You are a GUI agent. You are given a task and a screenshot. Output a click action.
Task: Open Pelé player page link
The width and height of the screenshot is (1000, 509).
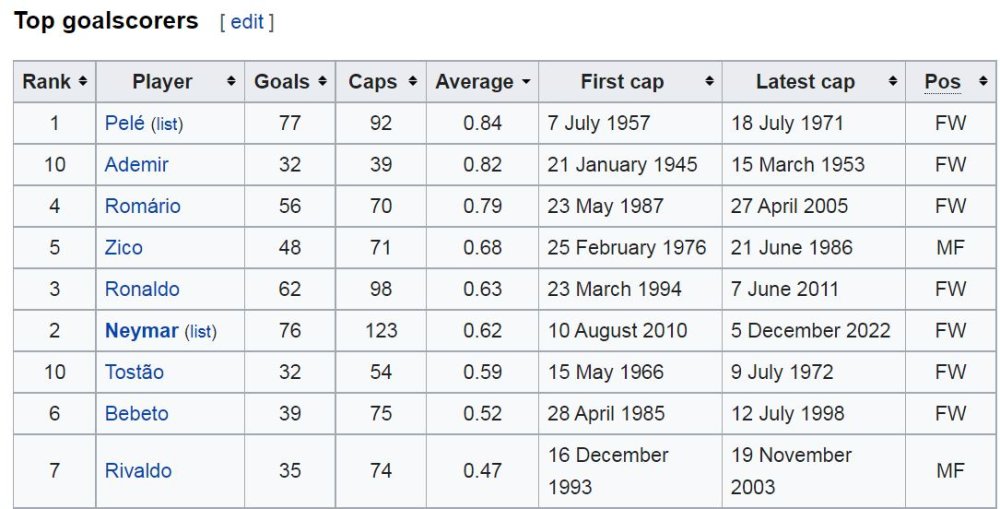point(124,123)
